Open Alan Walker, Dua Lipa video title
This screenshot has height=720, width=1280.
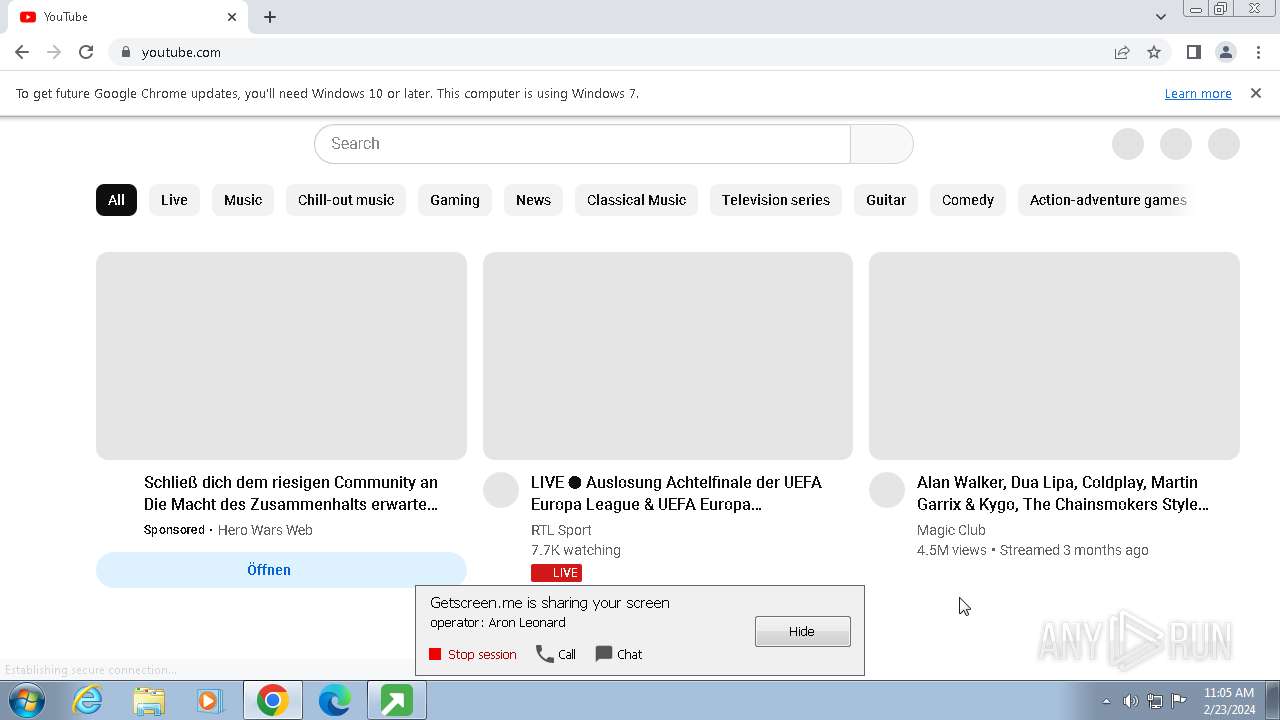(1063, 493)
